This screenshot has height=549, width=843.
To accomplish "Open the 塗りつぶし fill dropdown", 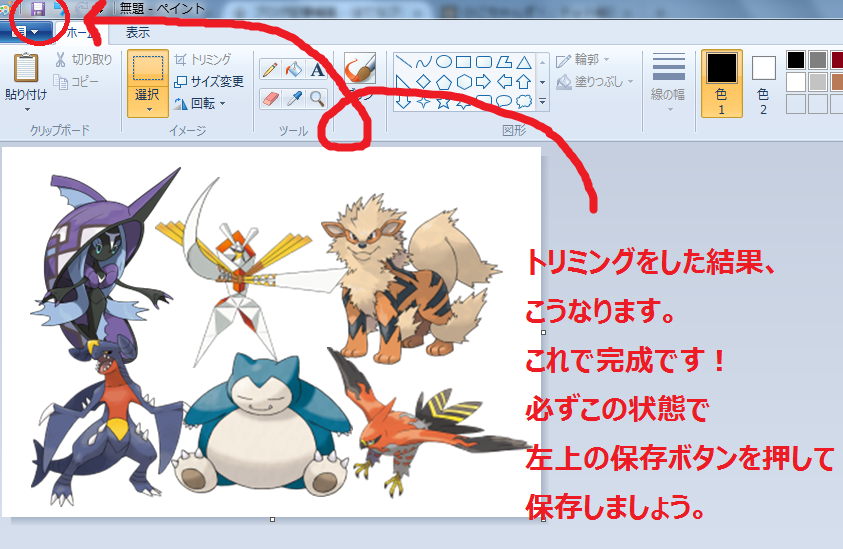I will pos(595,82).
